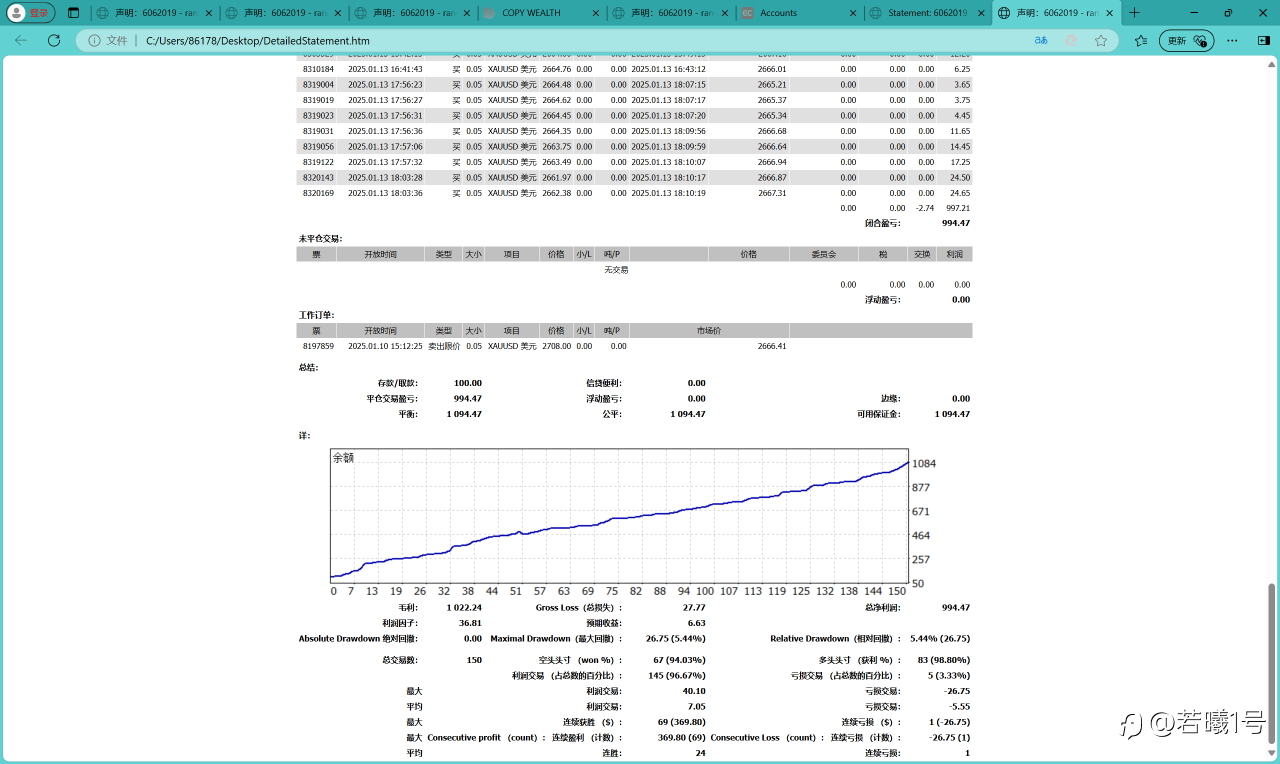Open the read aloud / translate icon
This screenshot has width=1280, height=764.
point(1041,41)
